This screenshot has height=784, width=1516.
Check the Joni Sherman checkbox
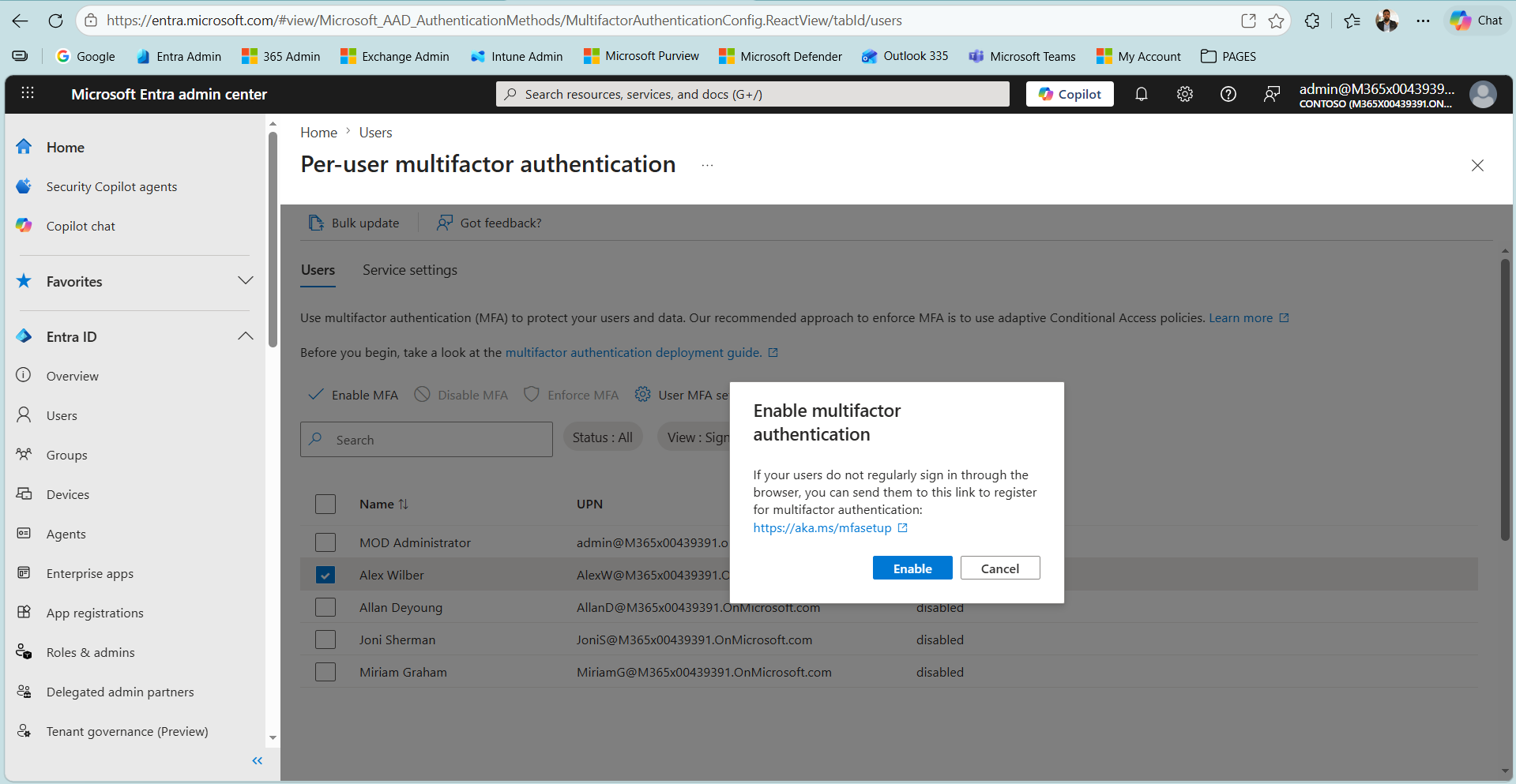[325, 640]
